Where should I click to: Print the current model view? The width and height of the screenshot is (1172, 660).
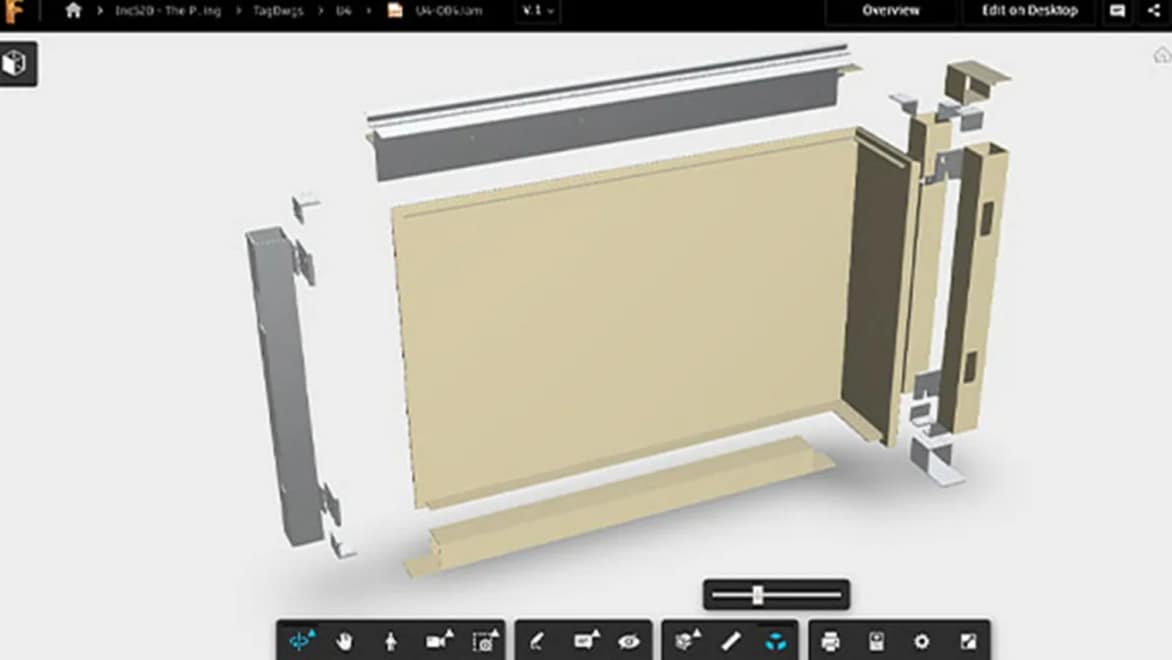tap(830, 641)
